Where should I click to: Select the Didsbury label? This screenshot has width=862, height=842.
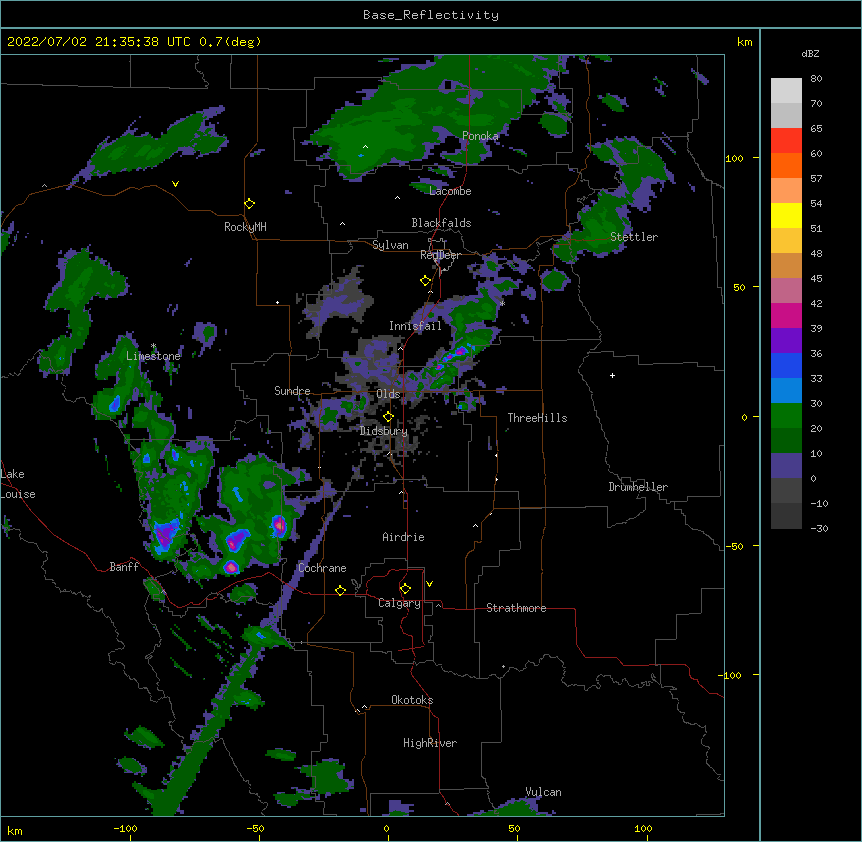point(384,431)
